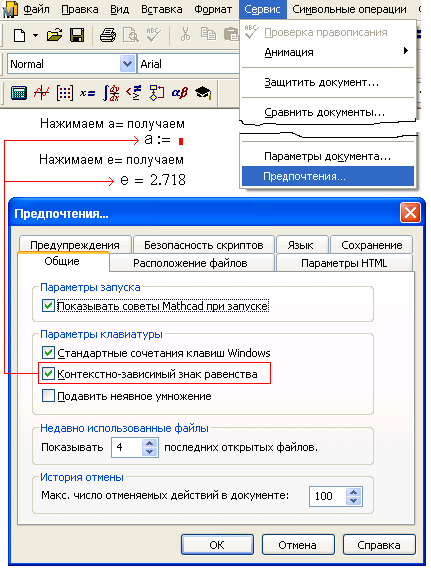Click the OK button
This screenshot has width=431, height=568.
[x=217, y=545]
